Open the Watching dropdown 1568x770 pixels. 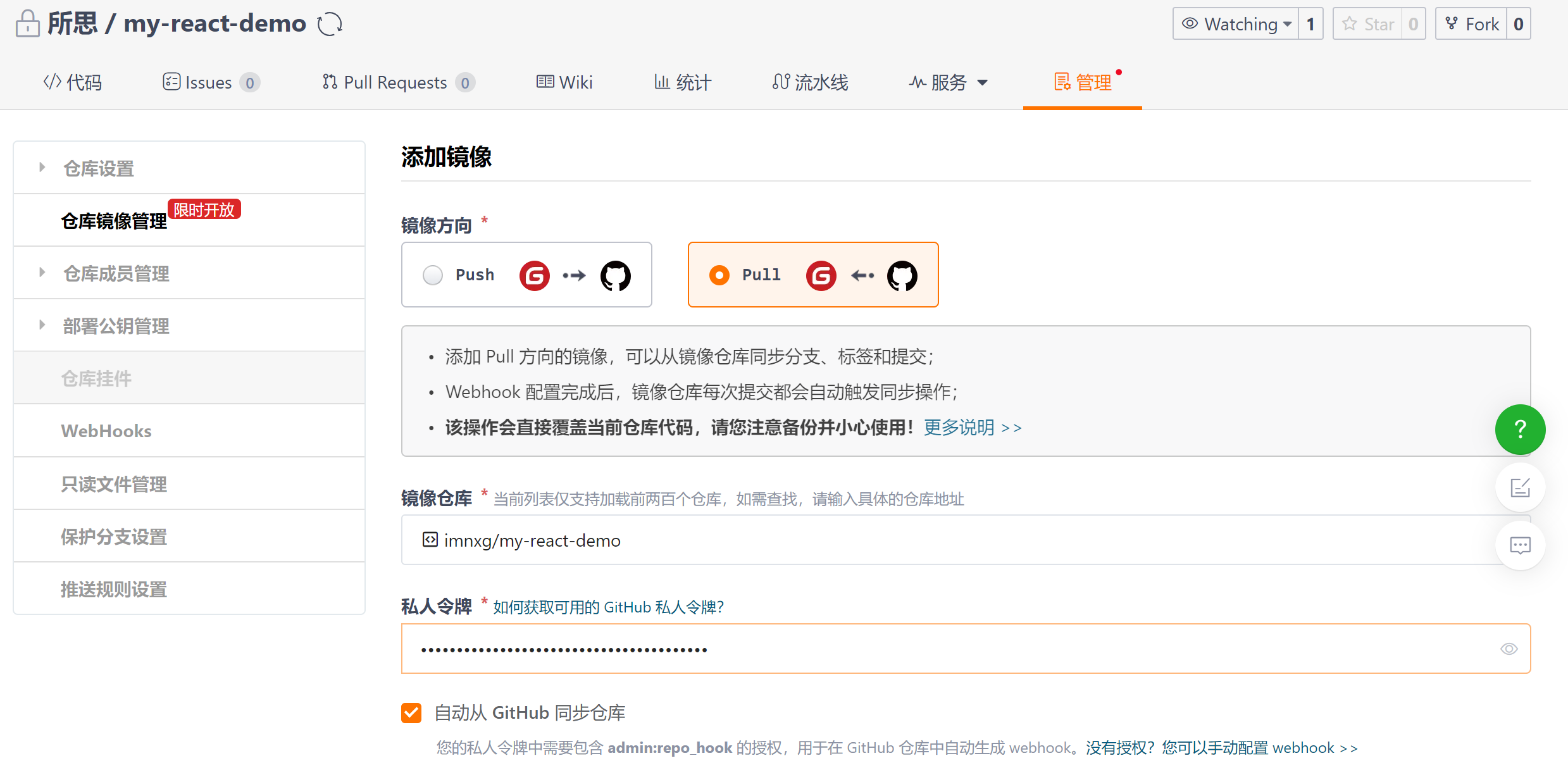(x=1236, y=24)
